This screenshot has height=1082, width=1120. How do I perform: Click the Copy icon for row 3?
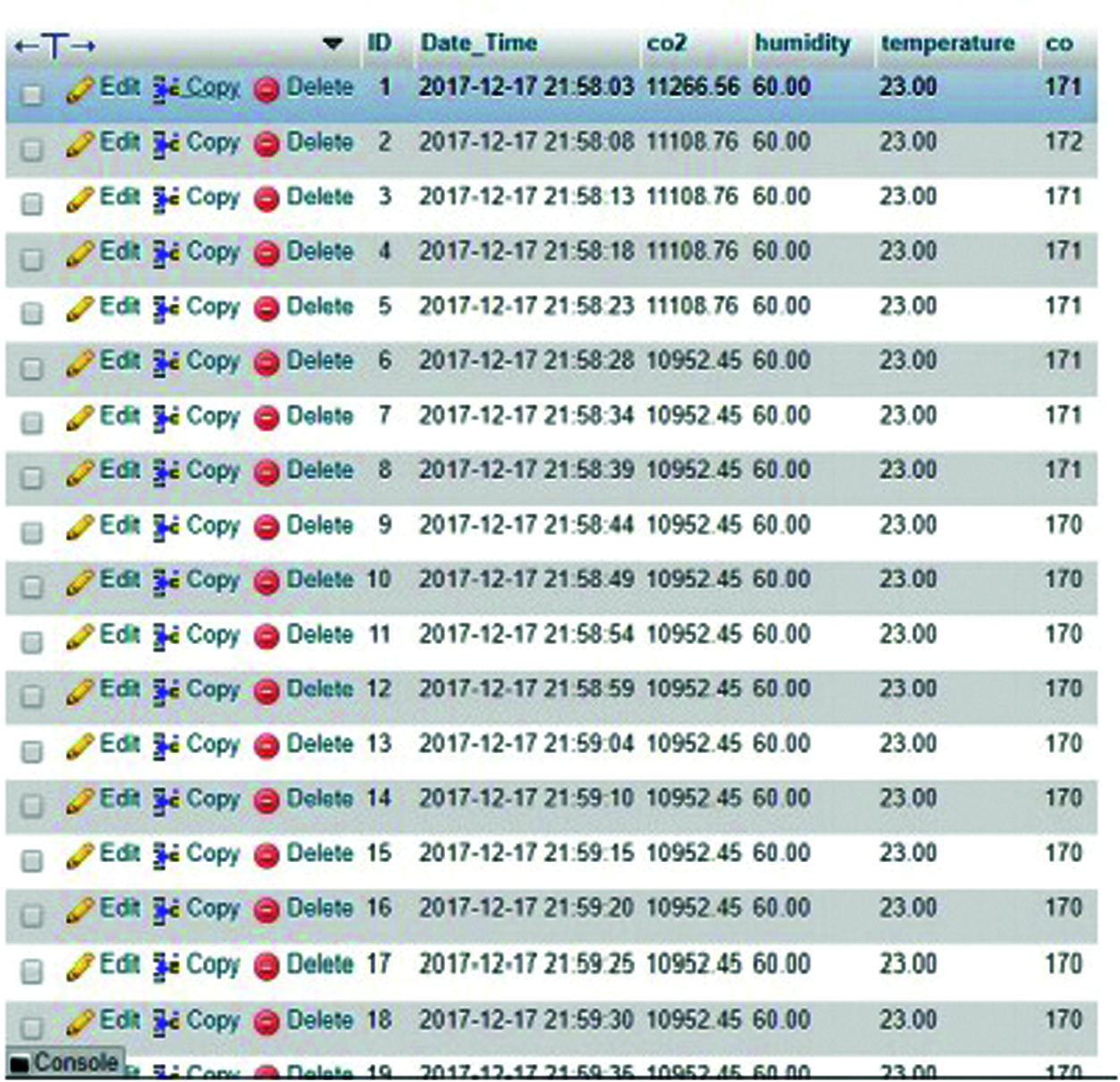[x=165, y=199]
